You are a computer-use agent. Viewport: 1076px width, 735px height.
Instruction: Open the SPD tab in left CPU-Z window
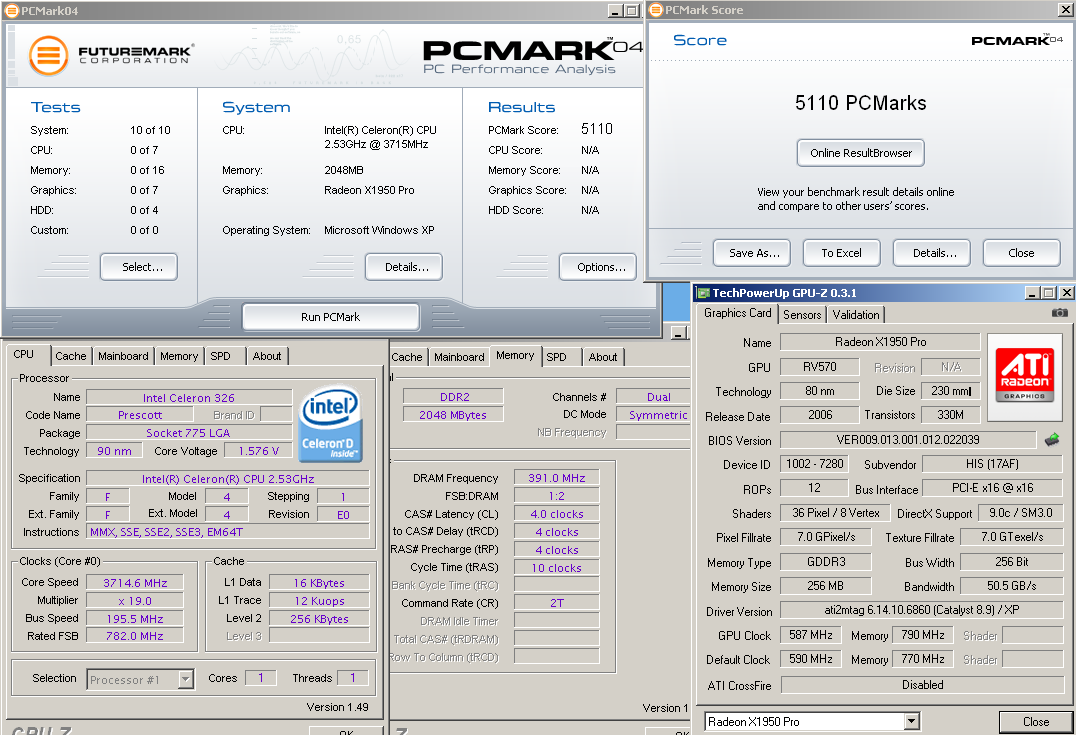(x=220, y=356)
